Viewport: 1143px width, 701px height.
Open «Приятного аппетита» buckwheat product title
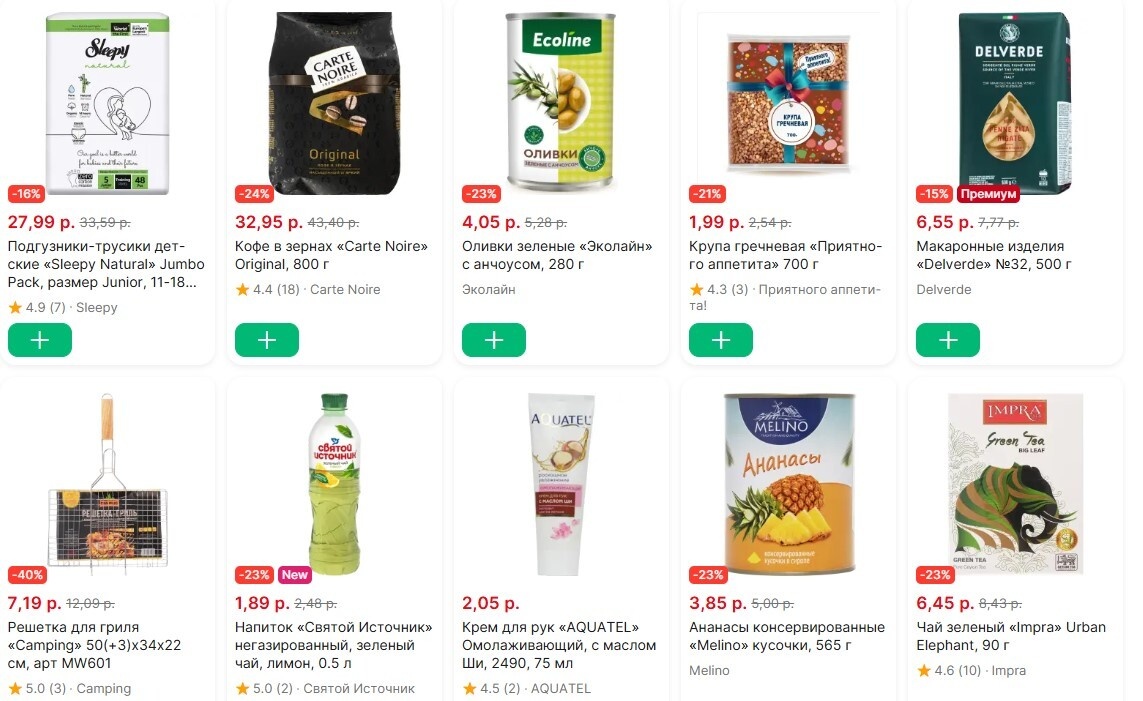[786, 255]
